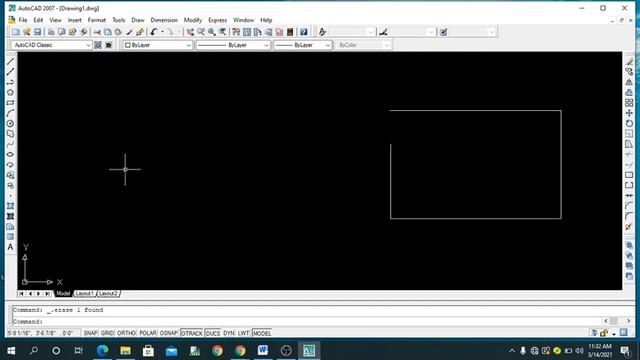Open the Undo history dropdown arrow
640x360 pixels.
(x=162, y=32)
